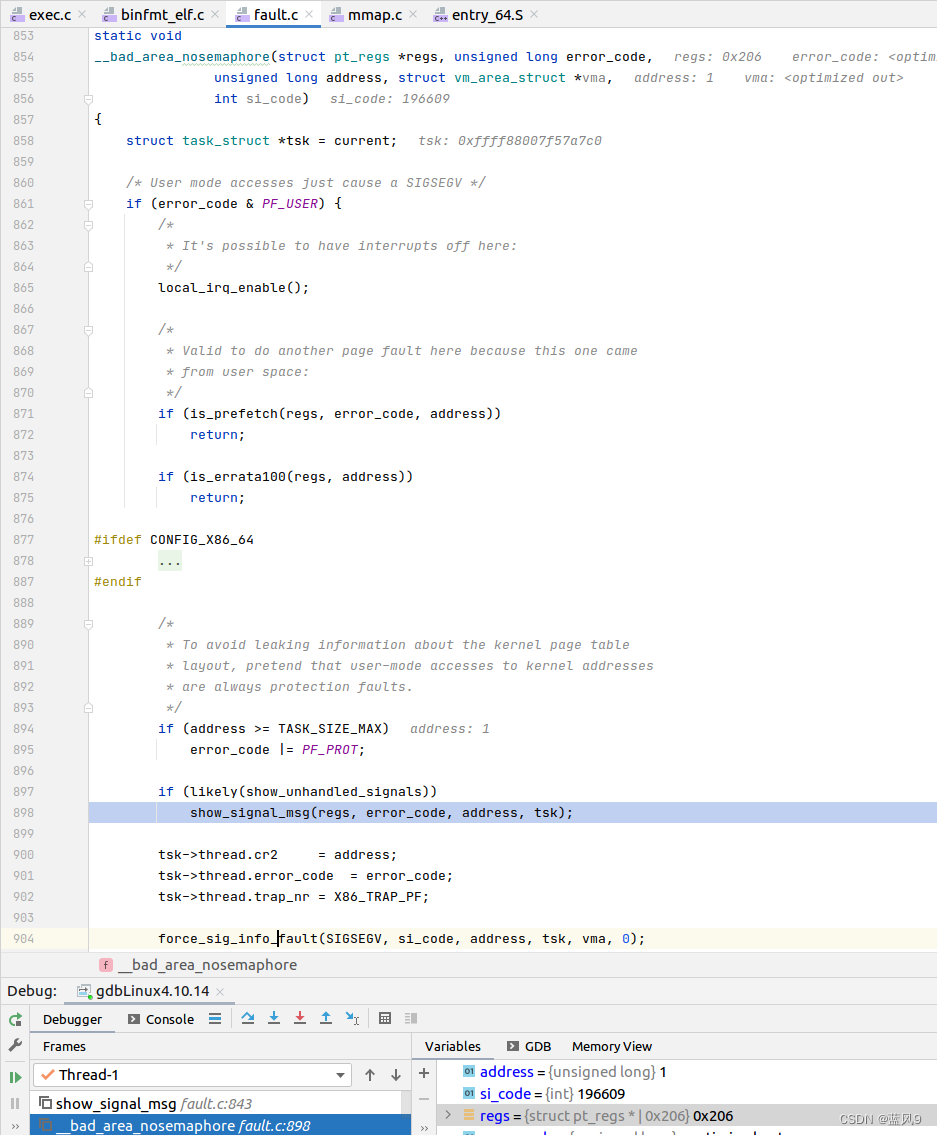The width and height of the screenshot is (937, 1135).
Task: Collapse the if block fold at line 861
Action: (x=88, y=204)
